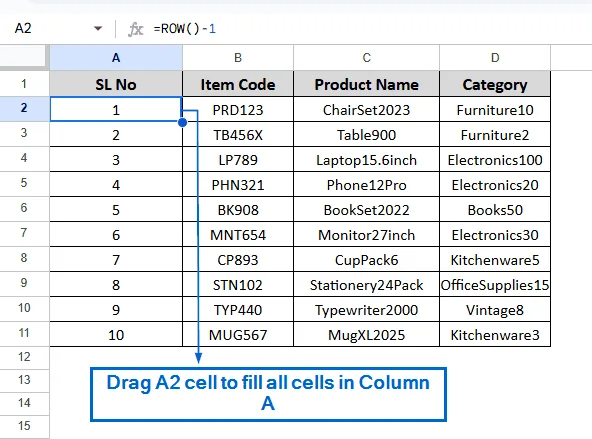Click the cell 'CP893'

(x=238, y=260)
